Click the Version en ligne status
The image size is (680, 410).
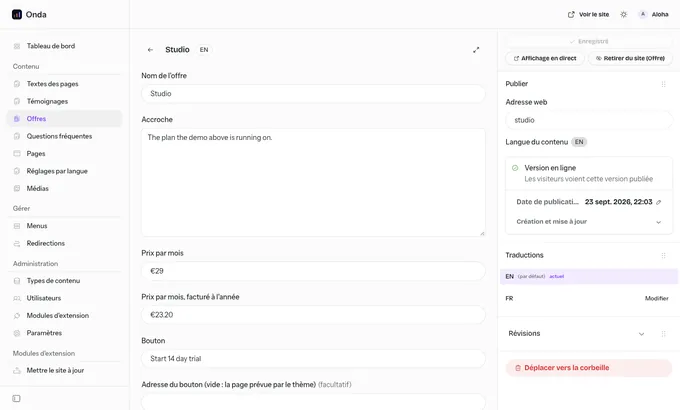550,168
